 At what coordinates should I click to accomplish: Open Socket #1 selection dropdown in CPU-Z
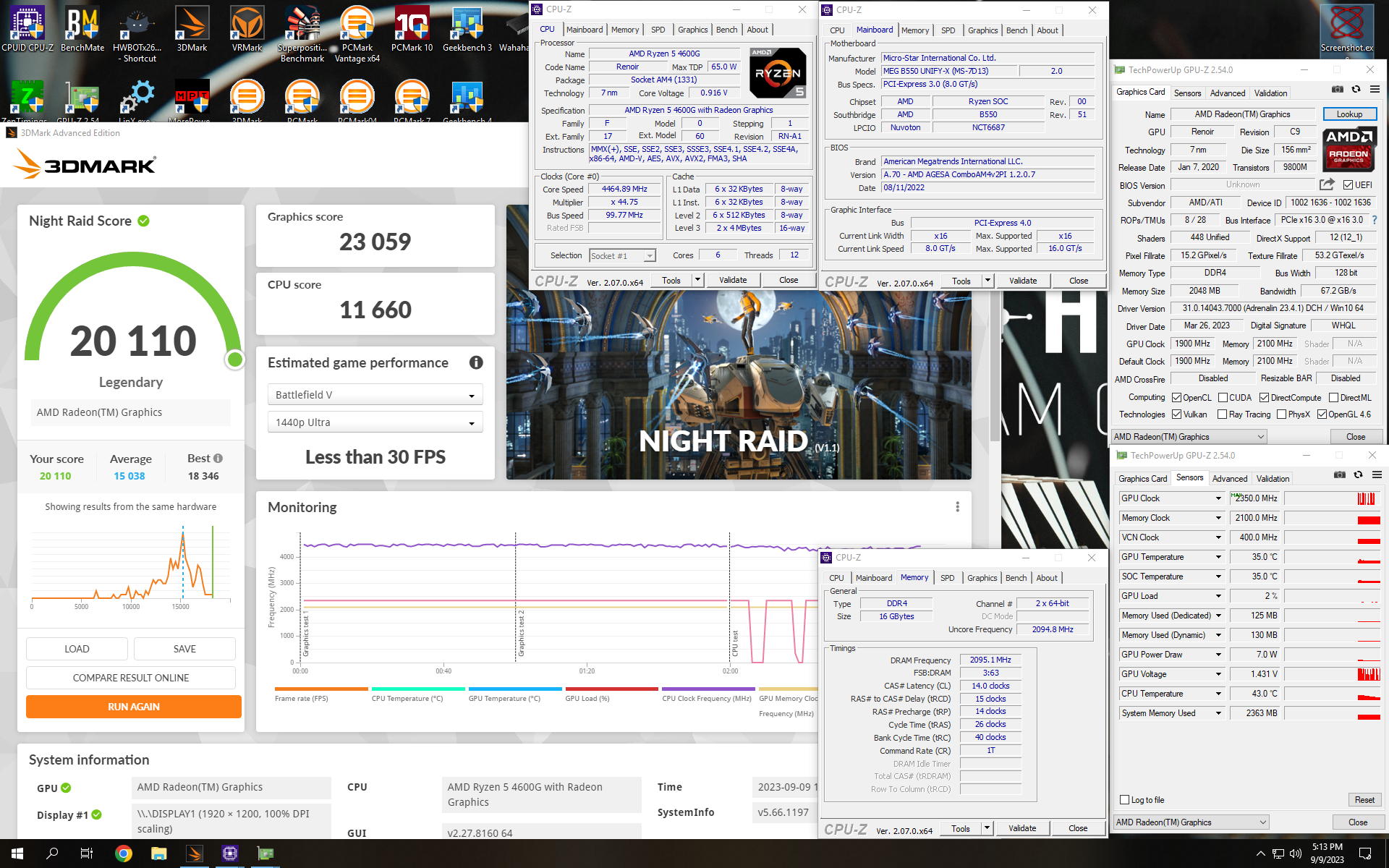622,255
